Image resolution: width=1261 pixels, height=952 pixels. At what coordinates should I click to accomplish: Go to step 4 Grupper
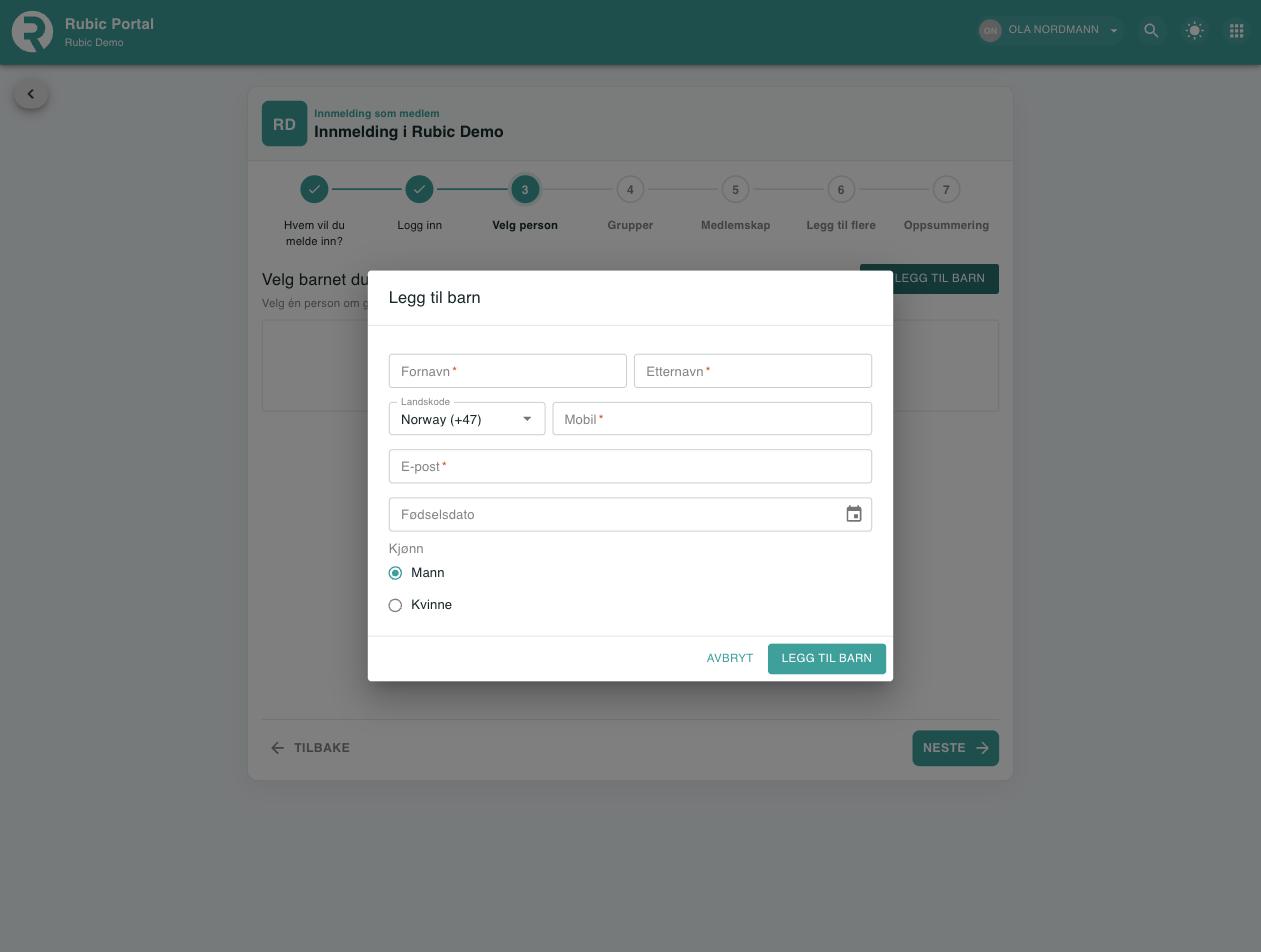(x=630, y=189)
